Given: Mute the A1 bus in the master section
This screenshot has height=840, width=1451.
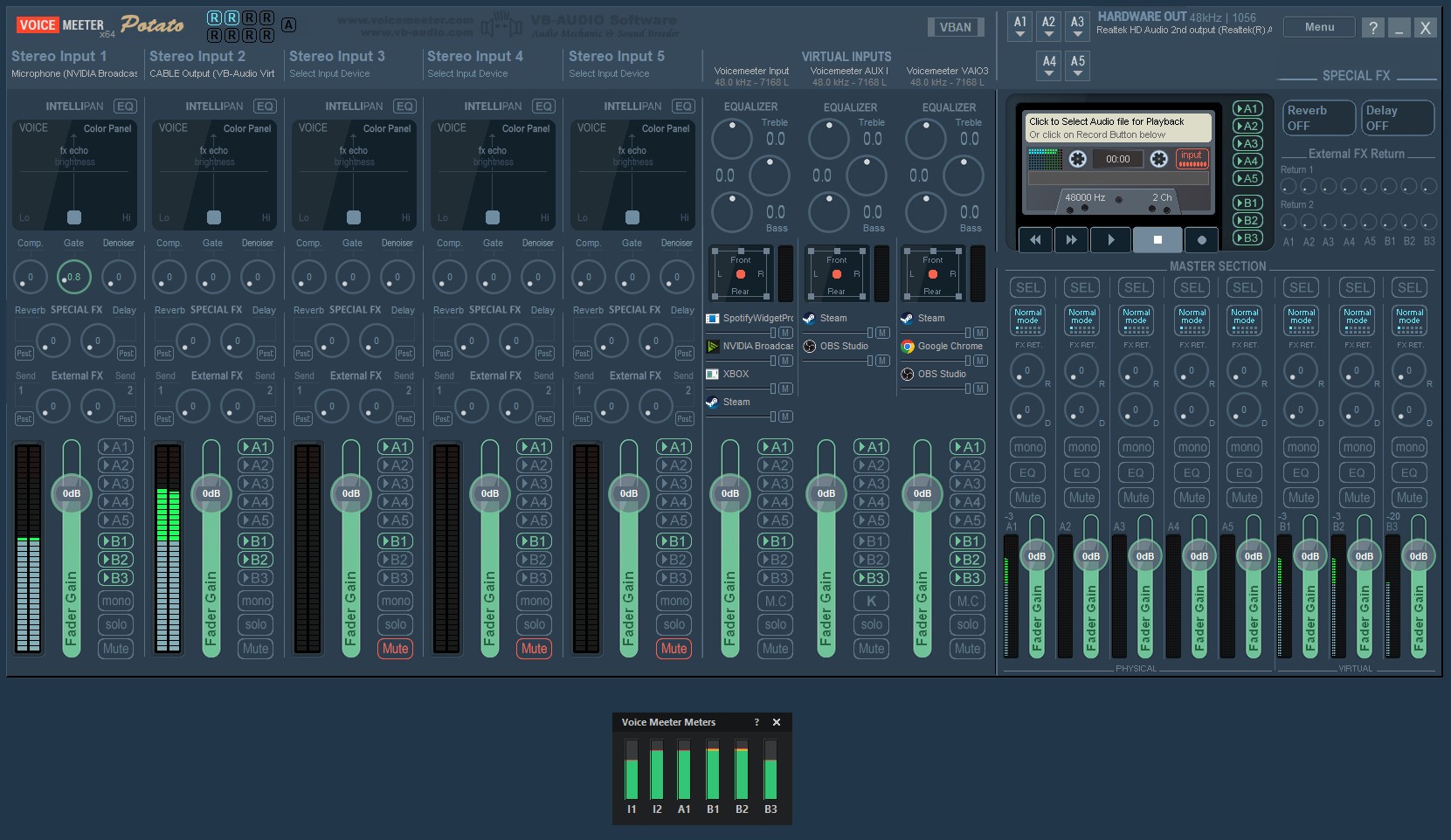Looking at the screenshot, I should point(1027,498).
